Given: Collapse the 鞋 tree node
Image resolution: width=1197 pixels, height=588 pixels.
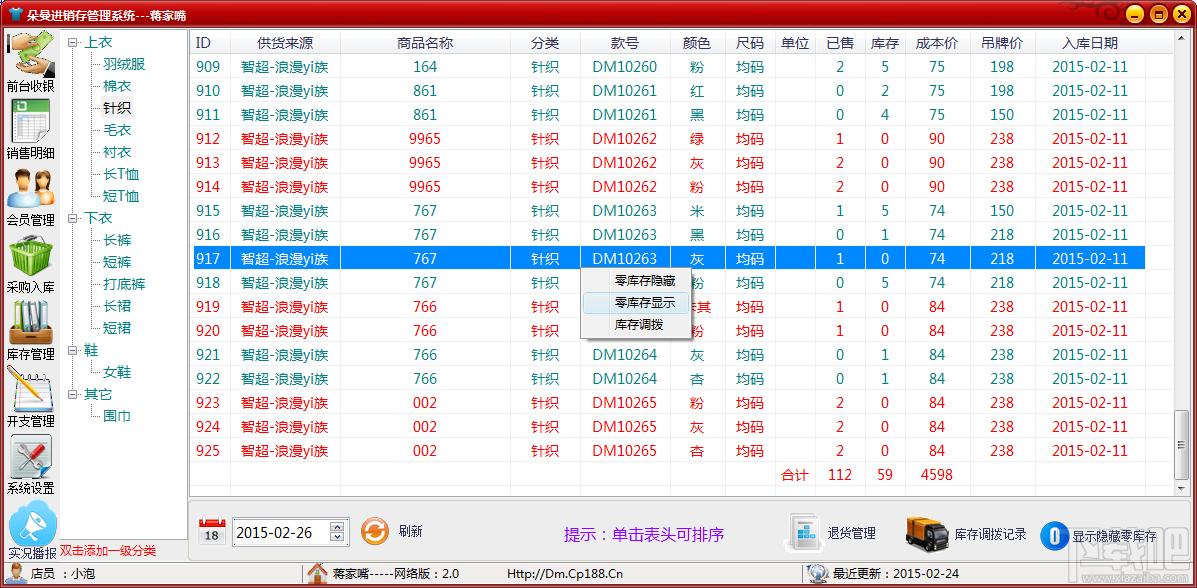Looking at the screenshot, I should point(73,350).
